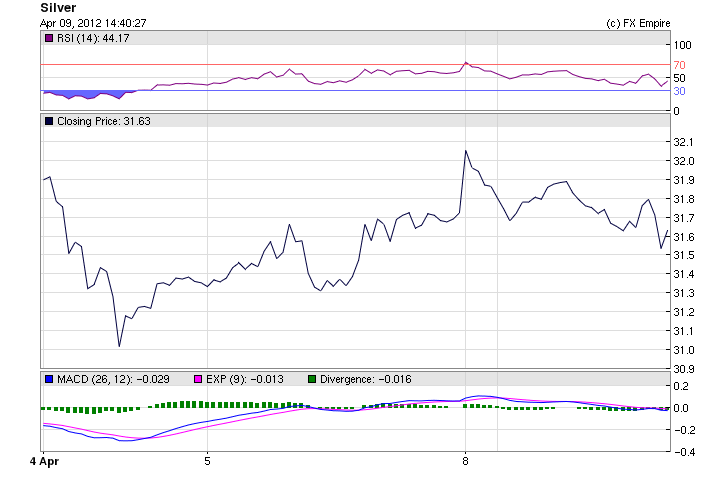This screenshot has height=487, width=710.
Task: Click the 'Divergence: -0.016' label
Action: coord(366,379)
